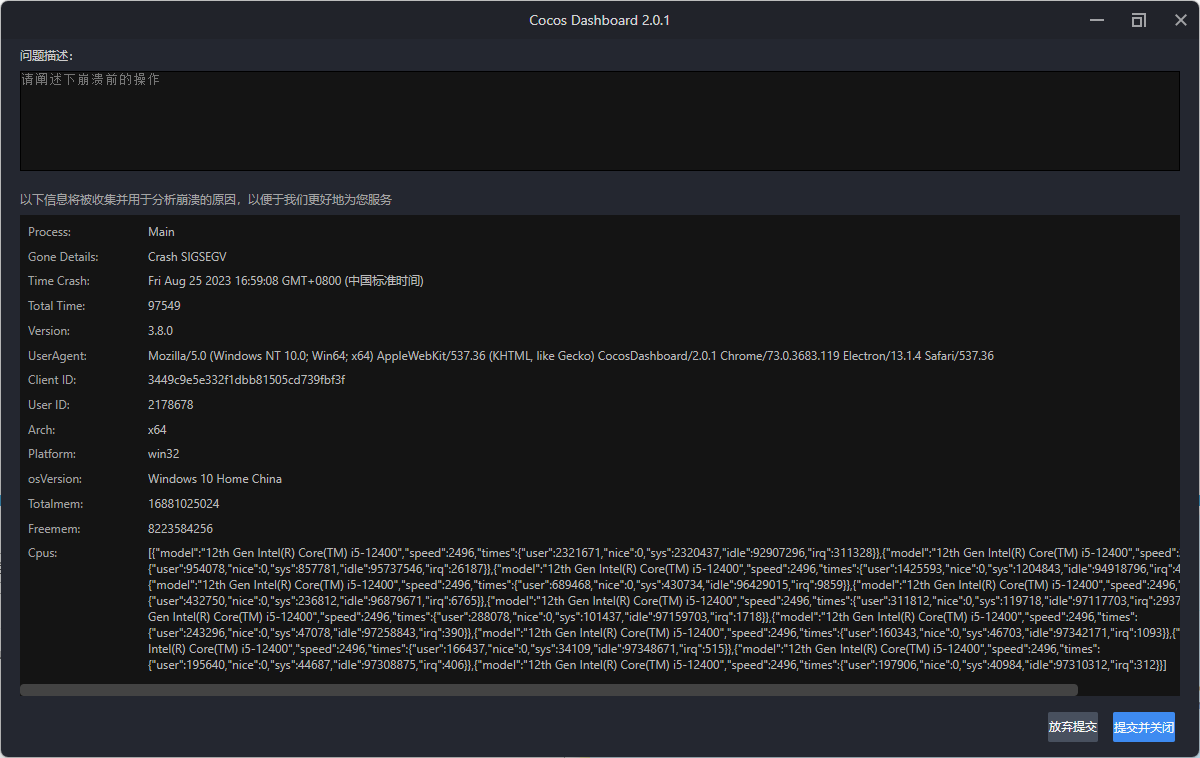Screen dimensions: 1200x758
Task: Click the UserAgent Mozilla/5.0 string
Action: click(x=570, y=356)
